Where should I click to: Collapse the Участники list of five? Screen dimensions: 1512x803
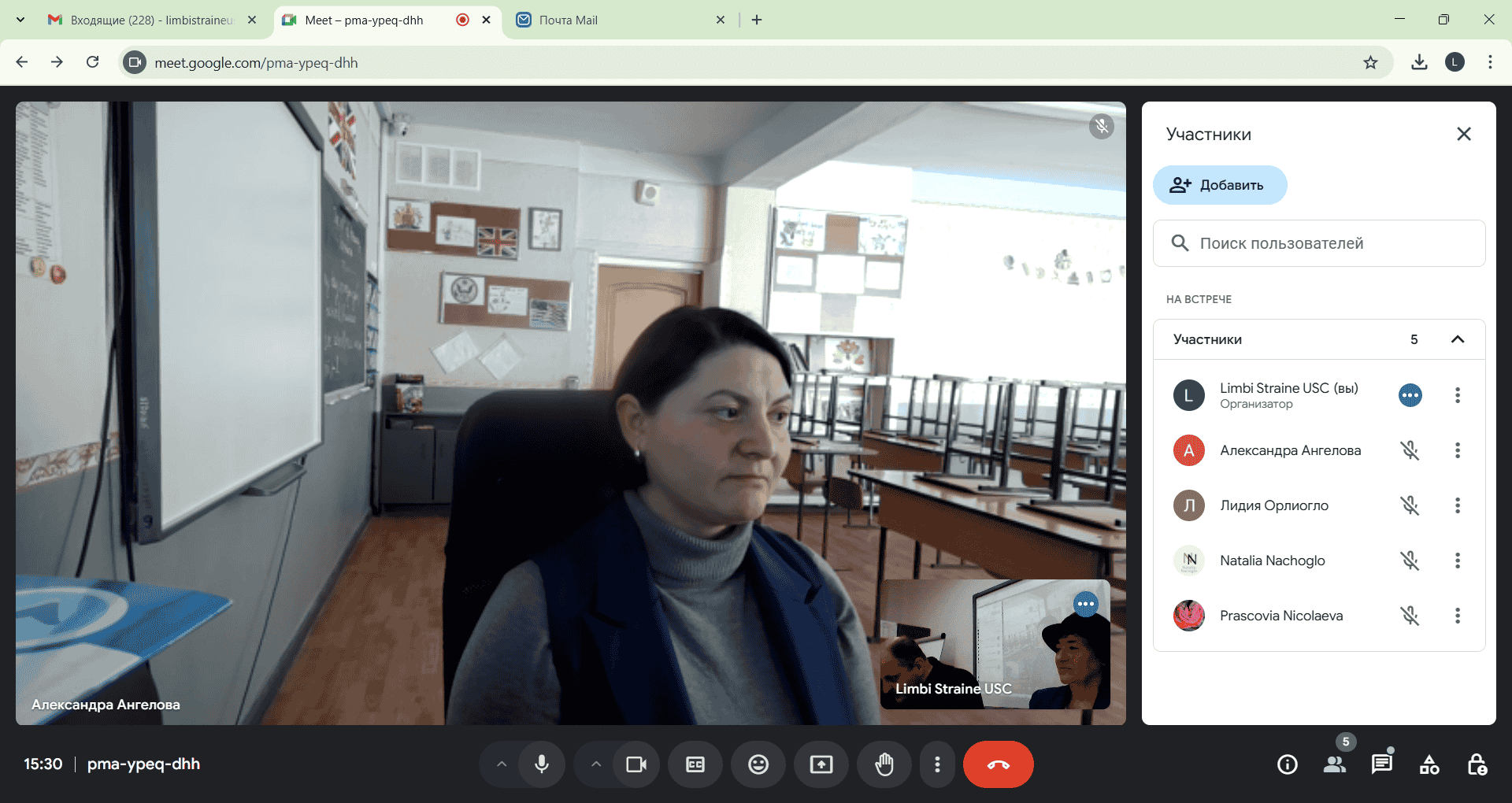pyautogui.click(x=1458, y=339)
